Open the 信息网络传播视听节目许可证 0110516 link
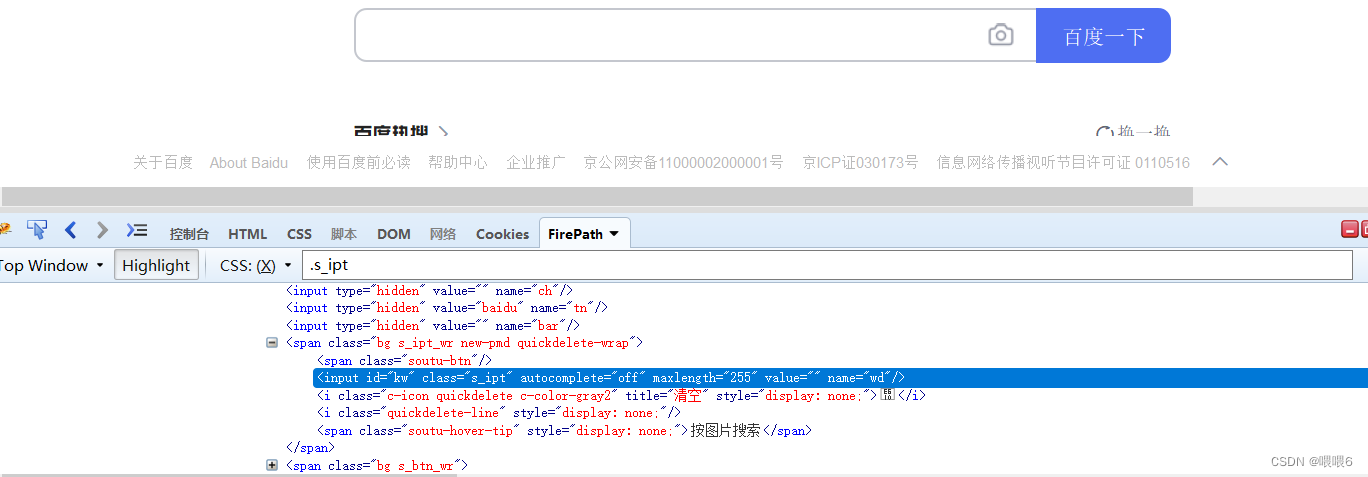 coord(1063,162)
